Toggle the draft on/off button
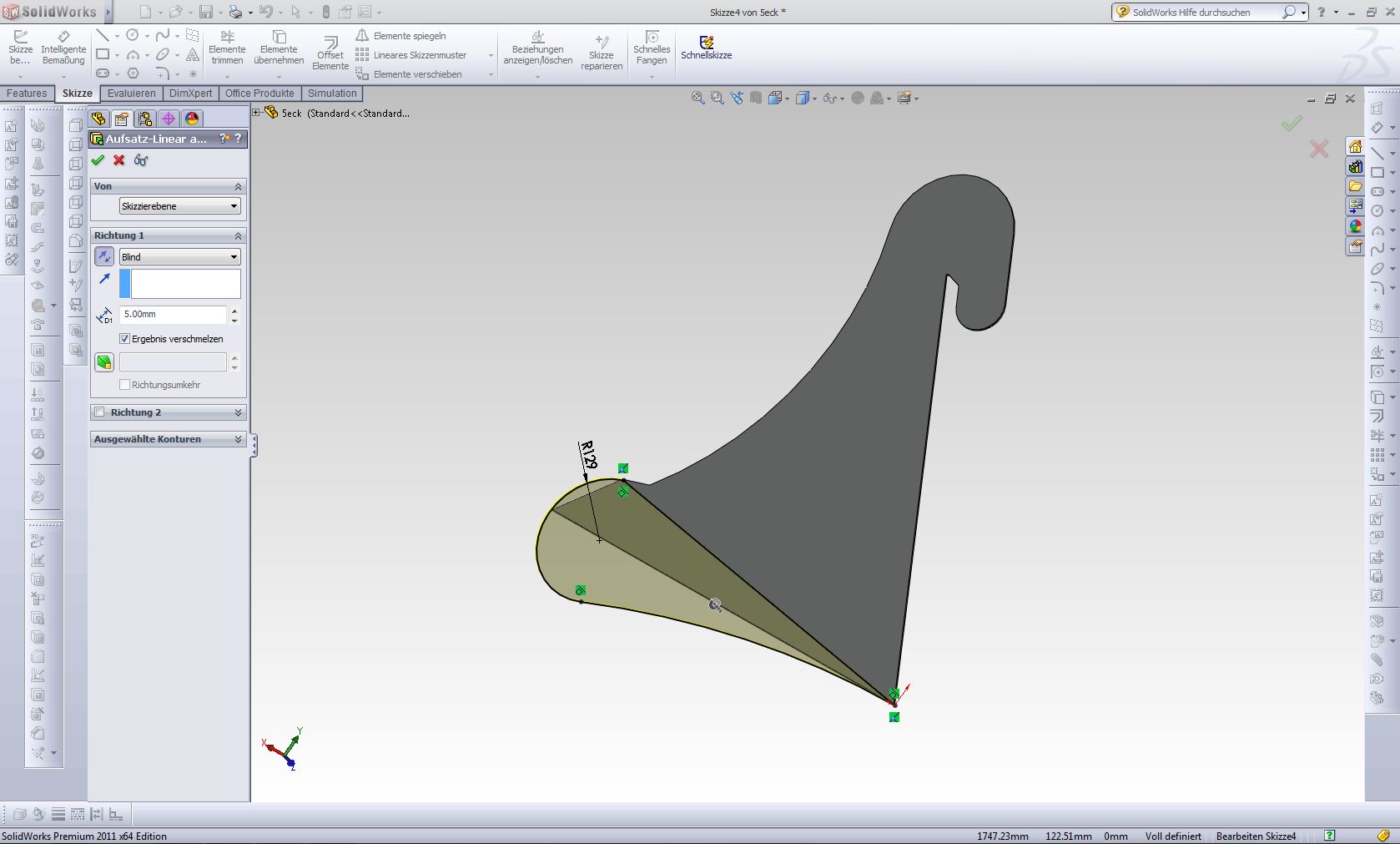The height and width of the screenshot is (844, 1400). point(103,362)
